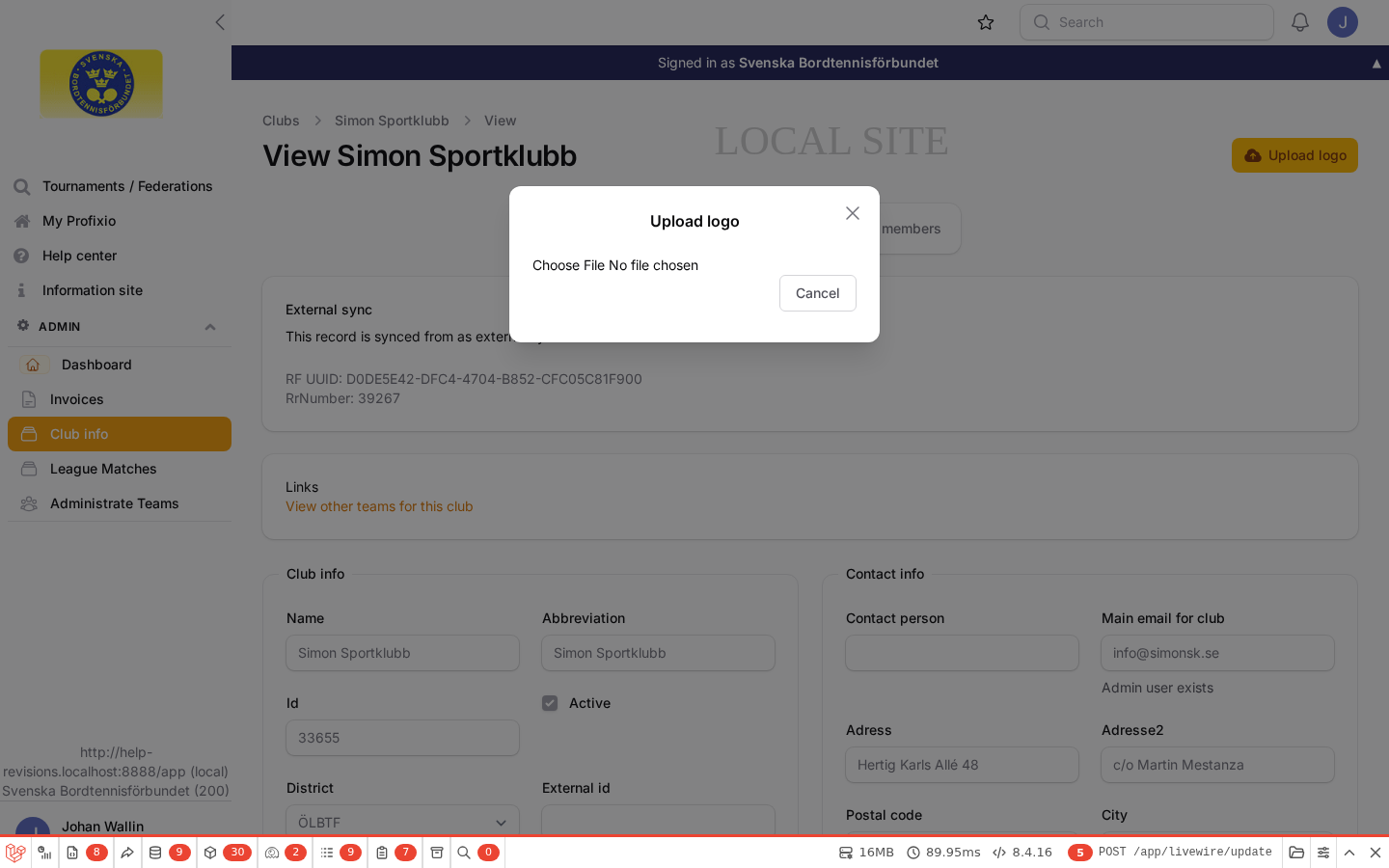The image size is (1389, 868).
Task: Open Invoices in admin menu
Action: pos(120,399)
